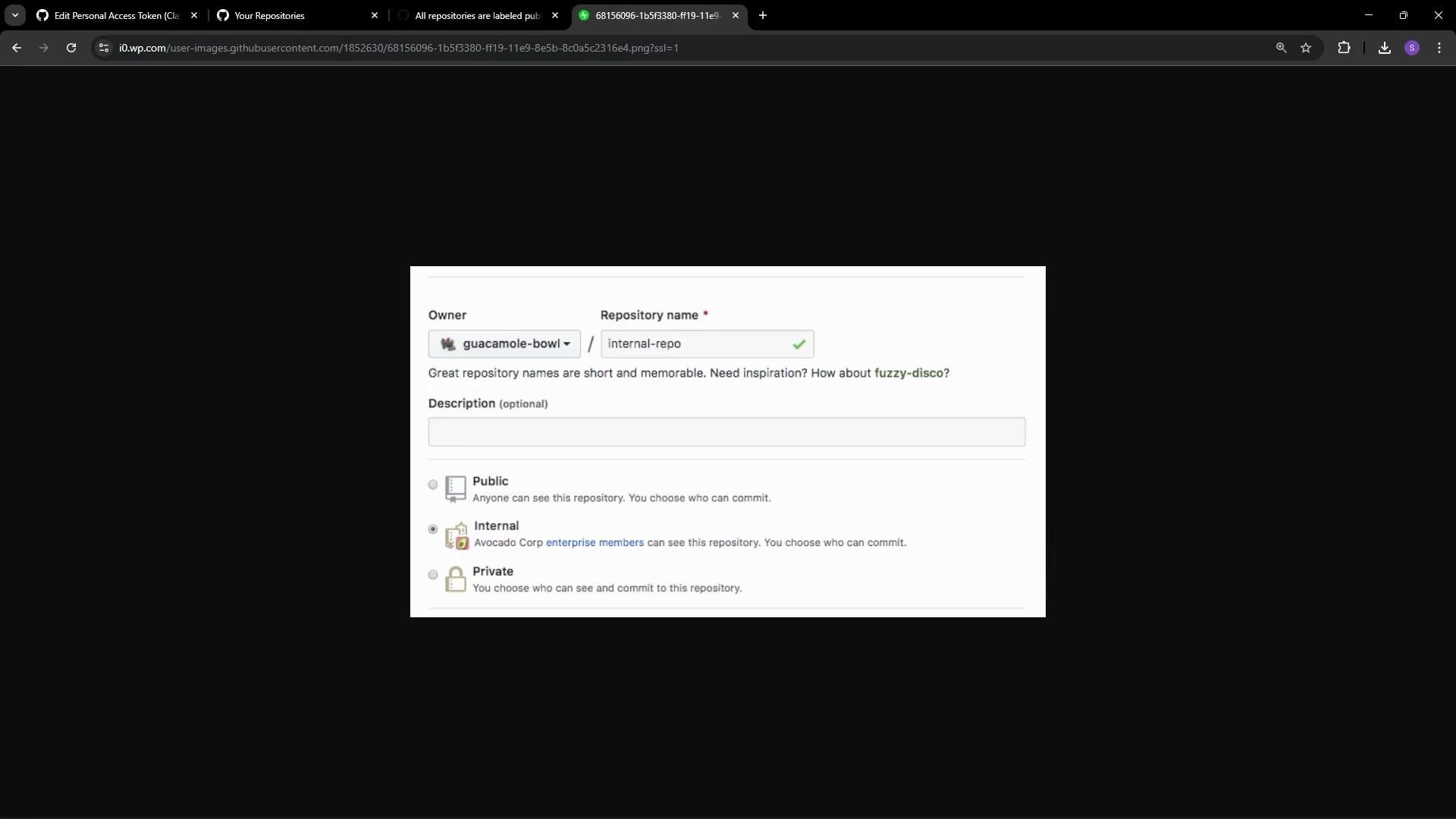
Task: Click the Internal repository building icon
Action: tap(457, 535)
